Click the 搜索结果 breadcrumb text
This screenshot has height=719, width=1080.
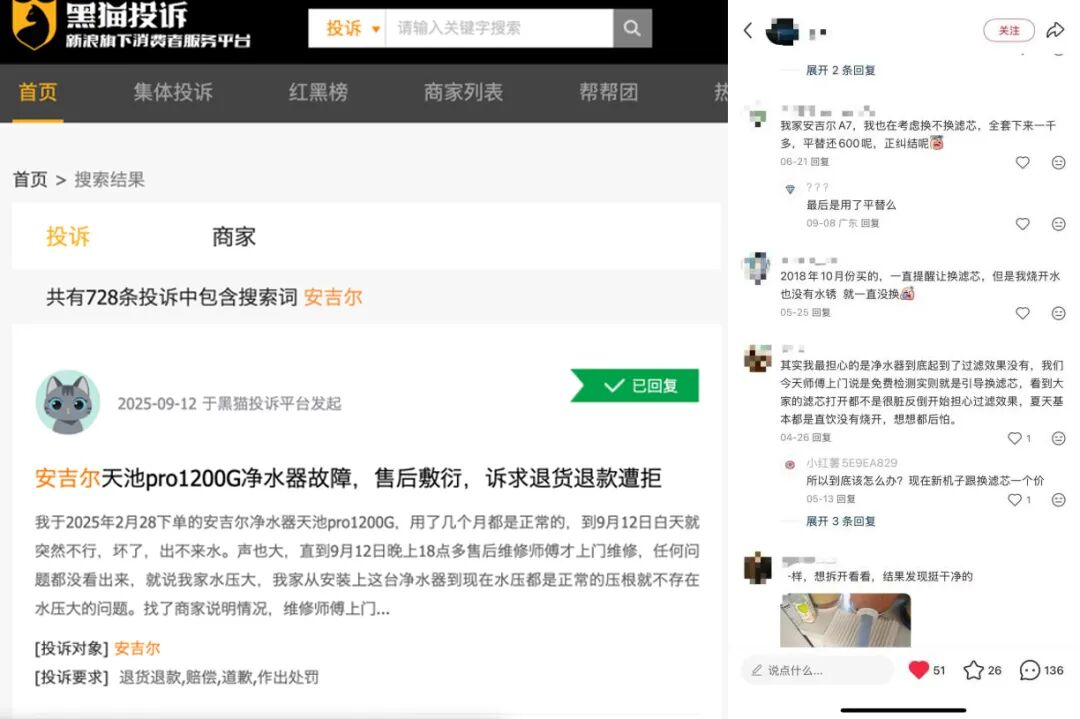point(110,180)
